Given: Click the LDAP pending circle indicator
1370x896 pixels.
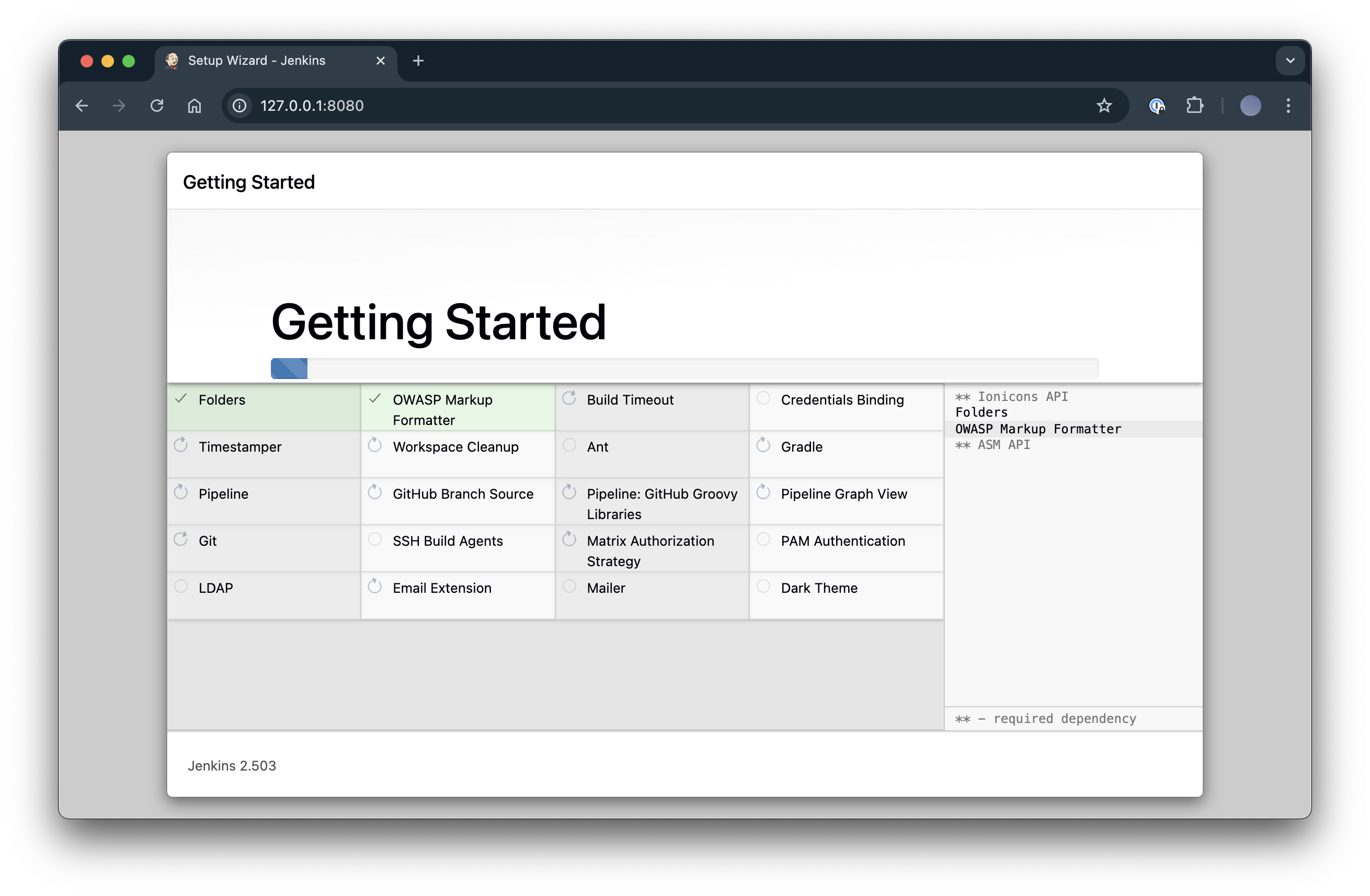Looking at the screenshot, I should [181, 587].
